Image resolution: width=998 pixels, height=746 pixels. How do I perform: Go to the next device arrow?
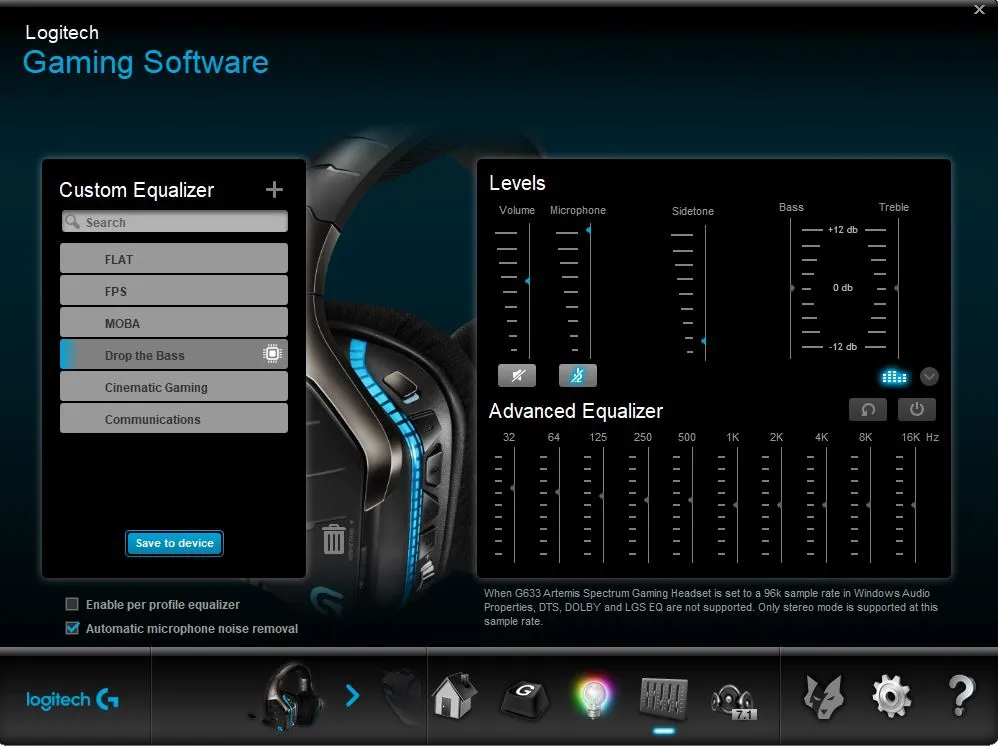(x=352, y=696)
